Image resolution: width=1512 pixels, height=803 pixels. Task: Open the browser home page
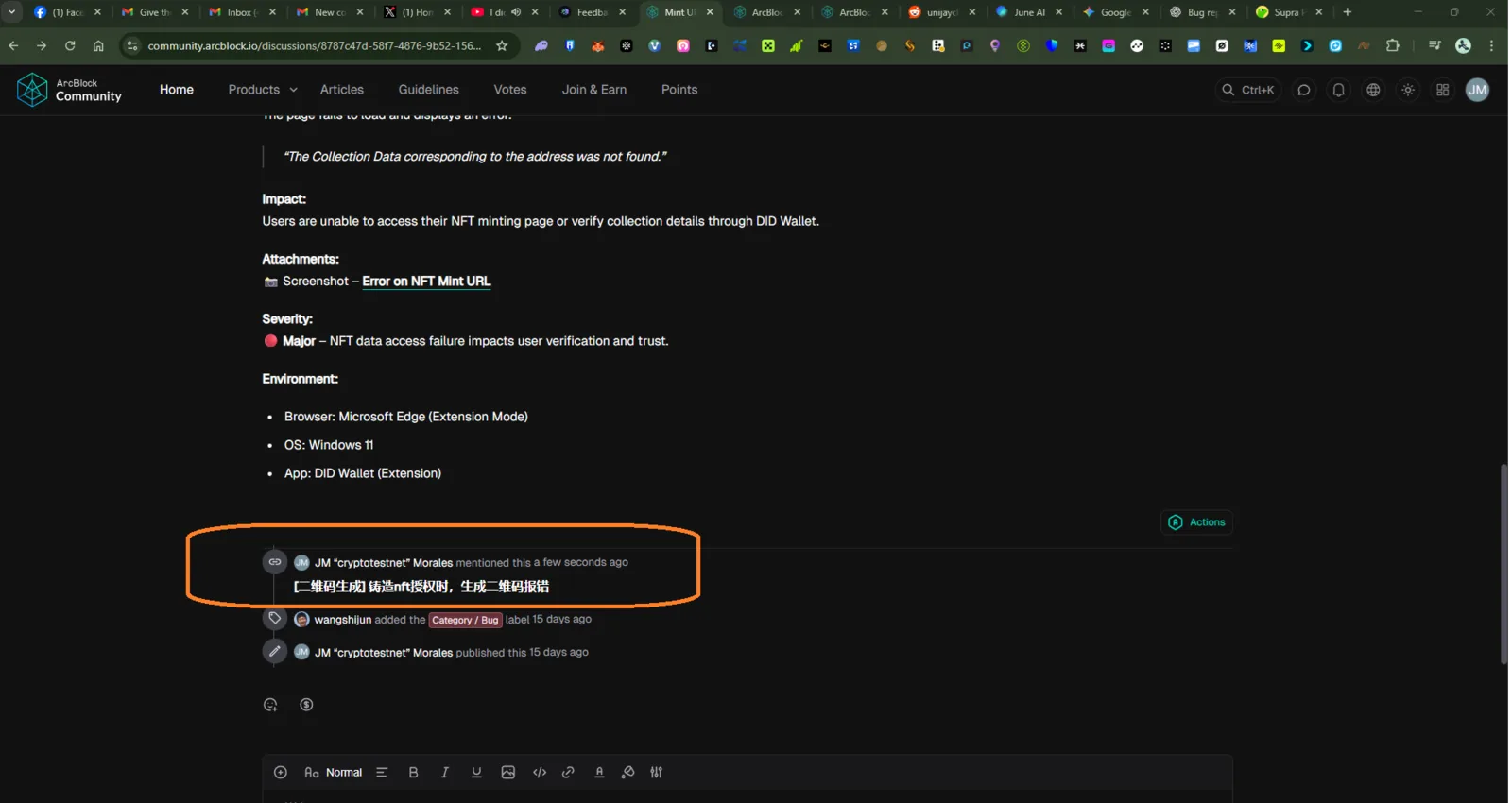[x=98, y=45]
